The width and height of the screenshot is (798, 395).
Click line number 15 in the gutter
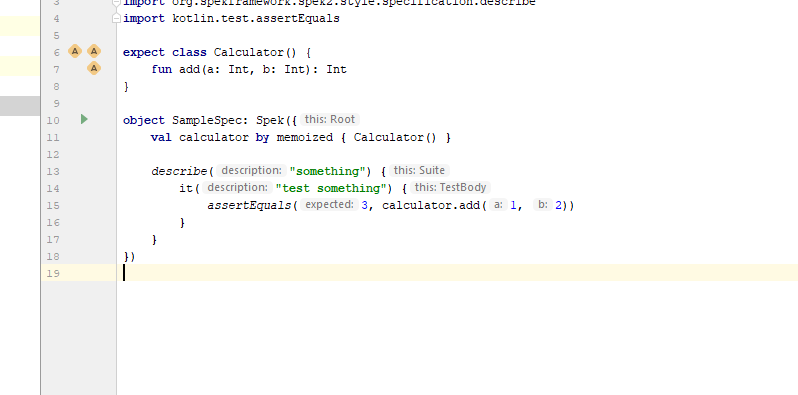pos(53,206)
